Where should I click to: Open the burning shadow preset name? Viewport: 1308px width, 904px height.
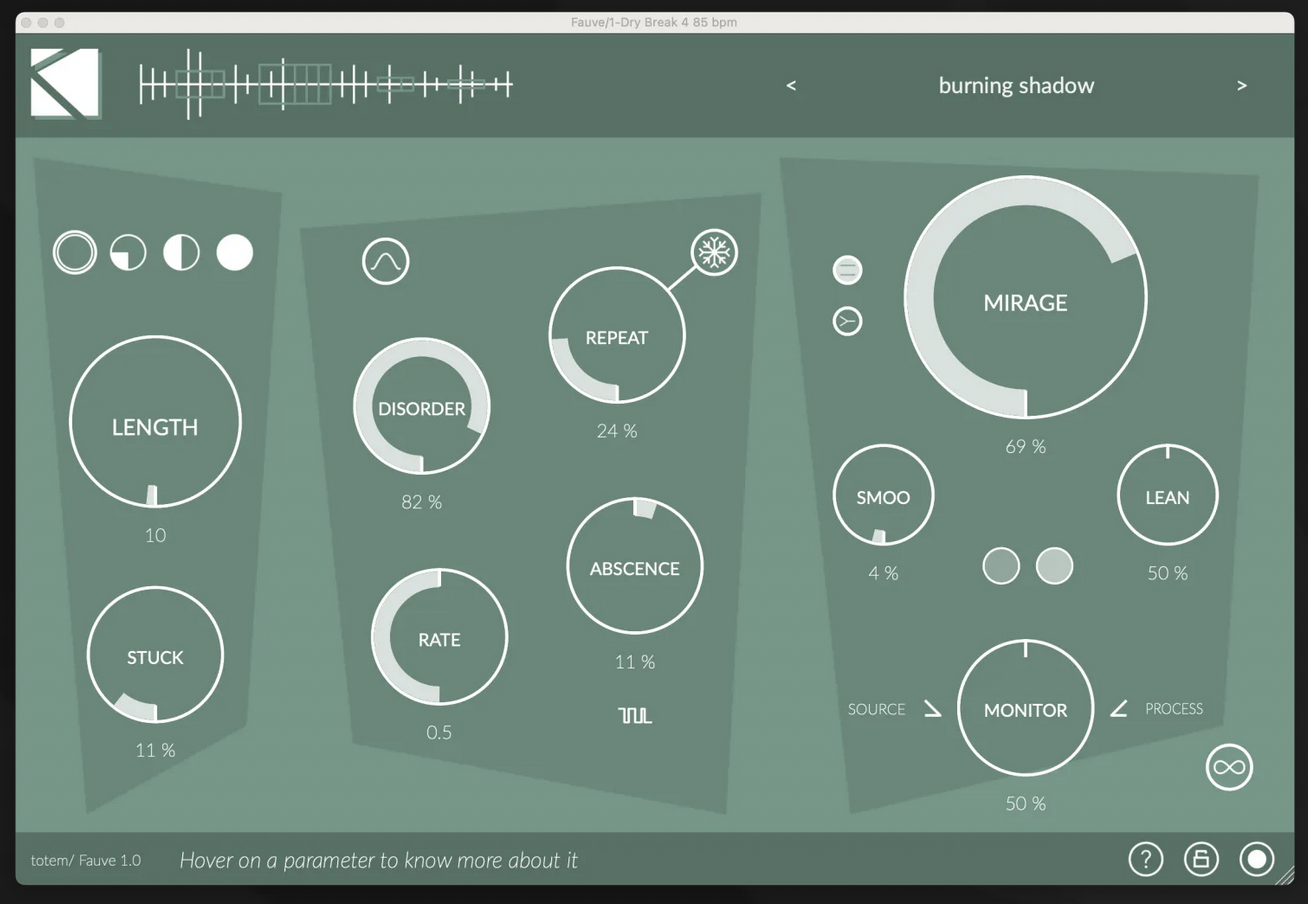tap(1016, 86)
